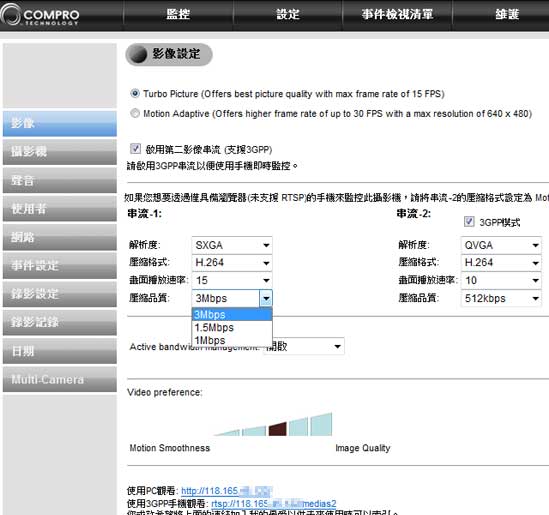Toggle the 3GPP模式 checkbox

[469, 222]
